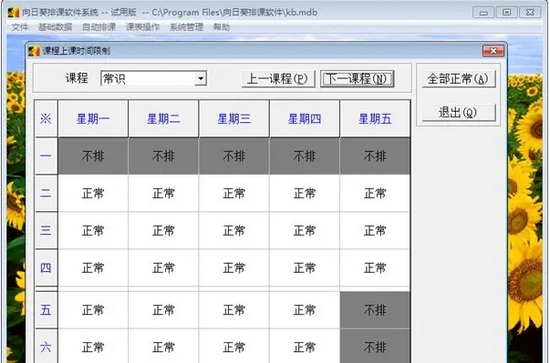The width and height of the screenshot is (550, 363).
Task: Select the 星期二 column header
Action: [163, 119]
